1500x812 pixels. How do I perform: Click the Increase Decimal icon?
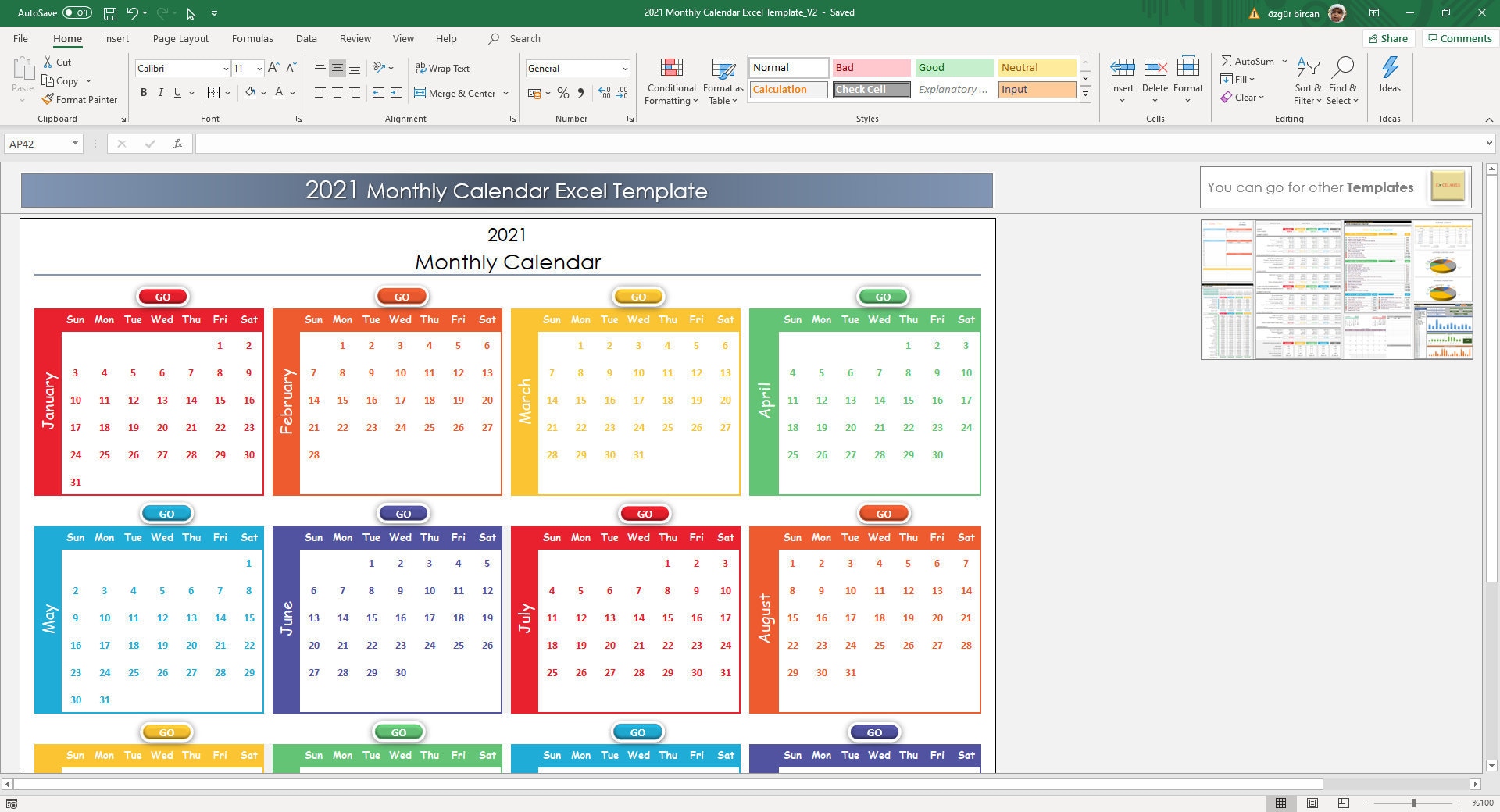pos(605,93)
